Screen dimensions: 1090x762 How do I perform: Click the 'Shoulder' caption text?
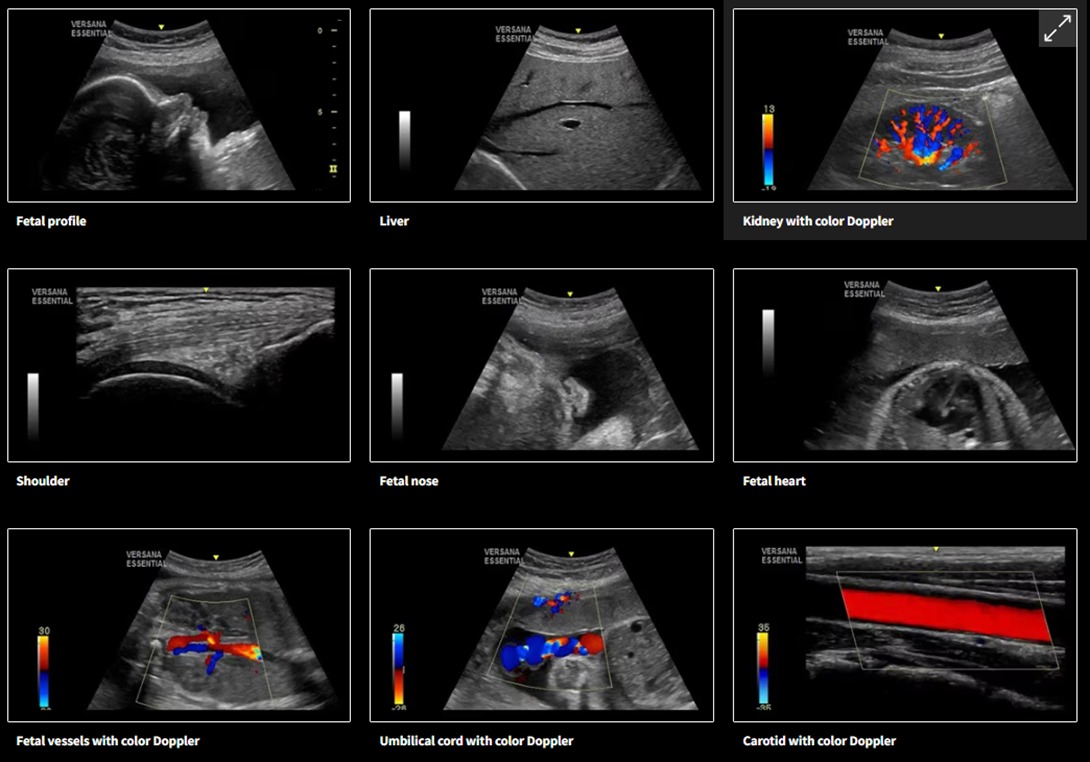pos(43,481)
